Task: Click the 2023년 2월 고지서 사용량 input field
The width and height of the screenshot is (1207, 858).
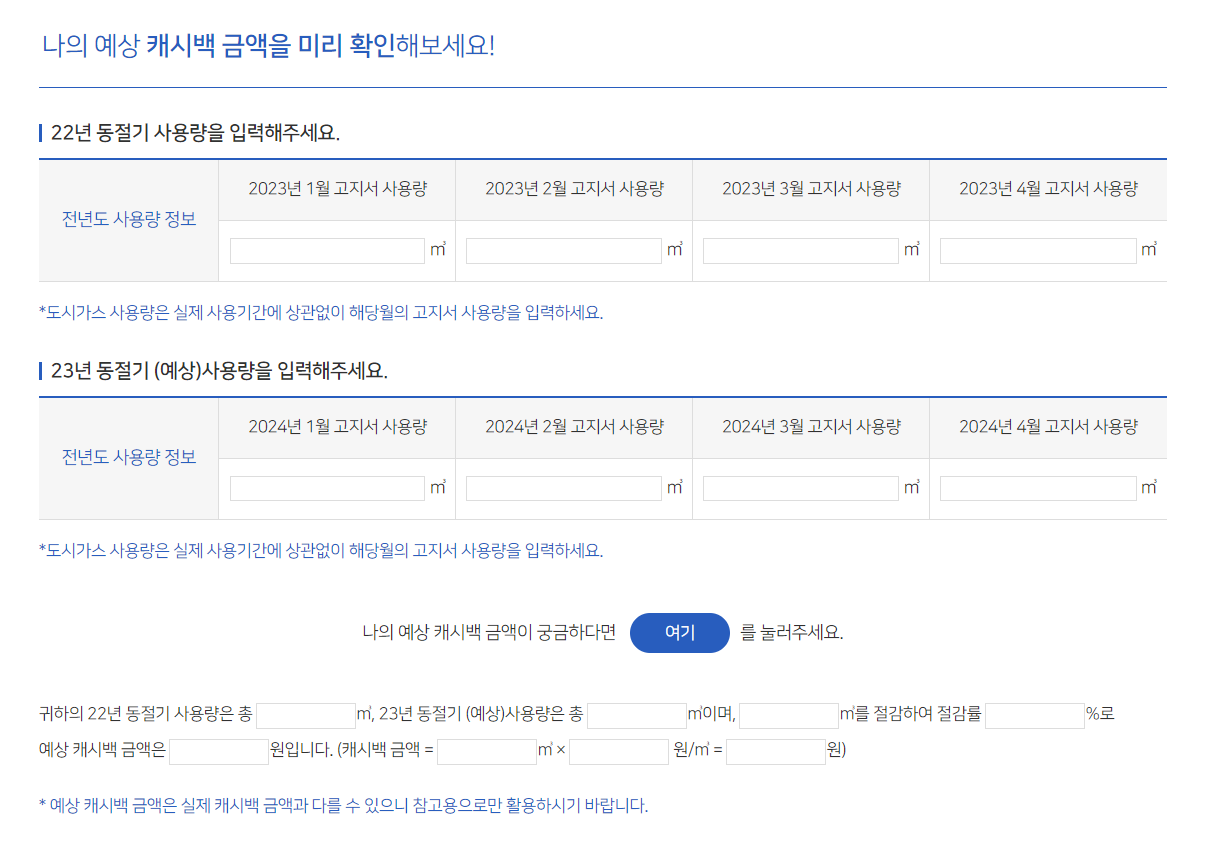Action: 563,250
